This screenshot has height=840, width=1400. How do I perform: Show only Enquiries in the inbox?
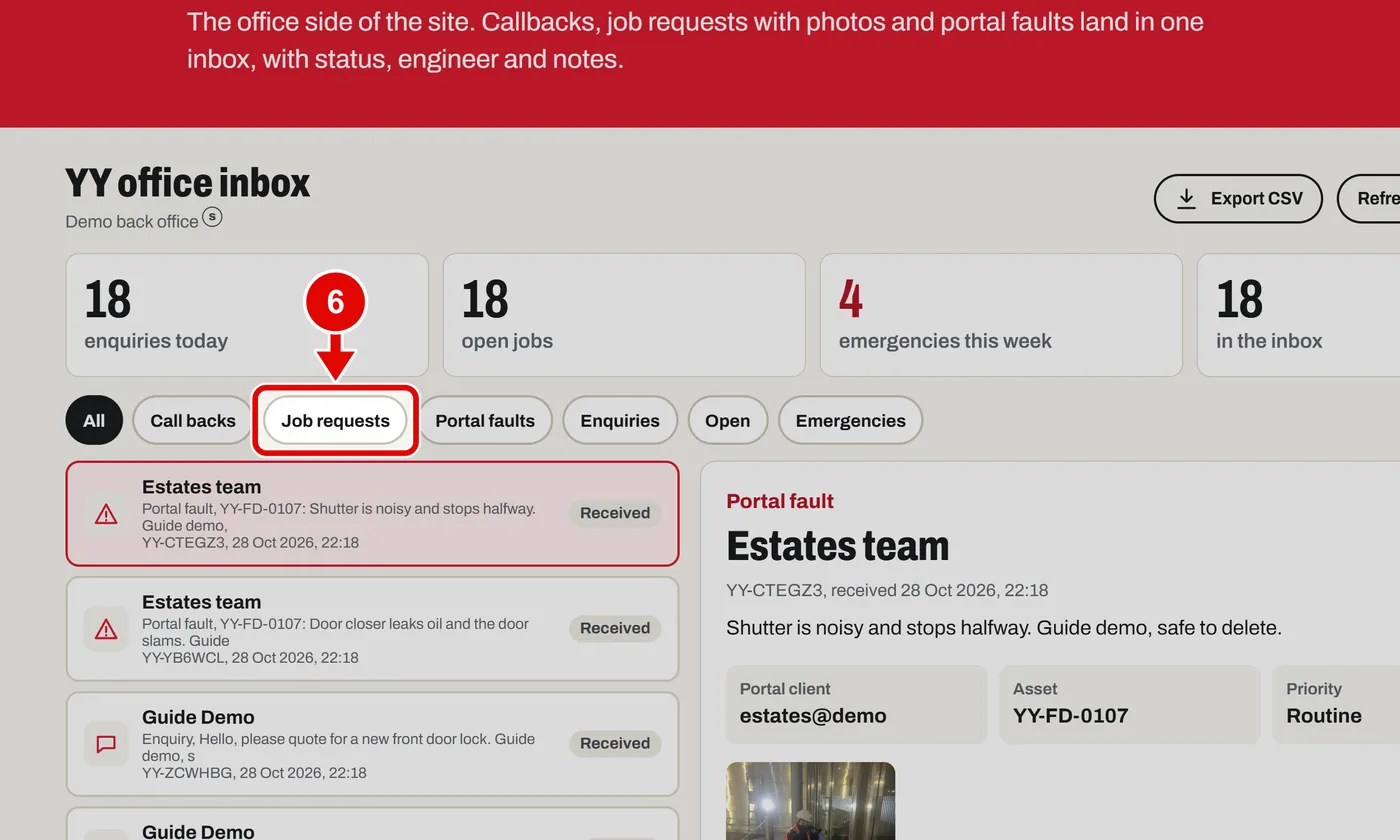click(x=620, y=420)
